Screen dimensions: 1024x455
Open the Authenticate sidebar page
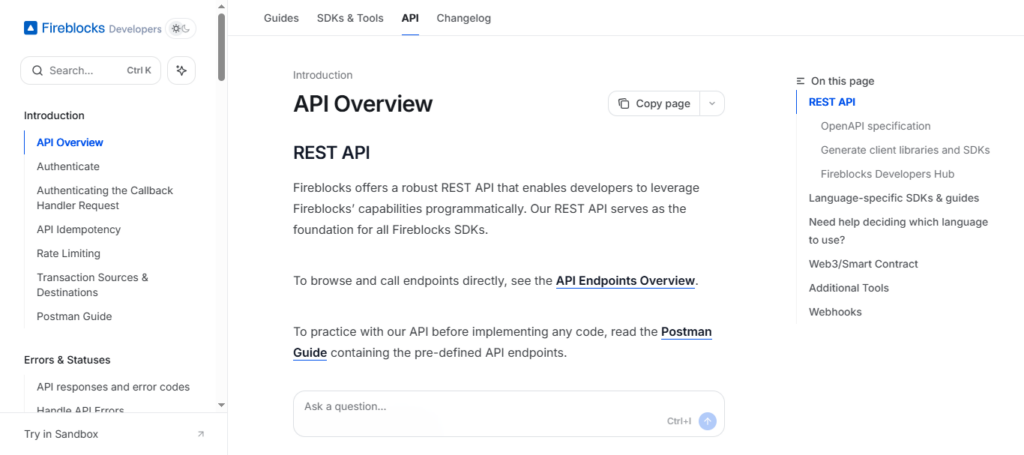click(68, 166)
